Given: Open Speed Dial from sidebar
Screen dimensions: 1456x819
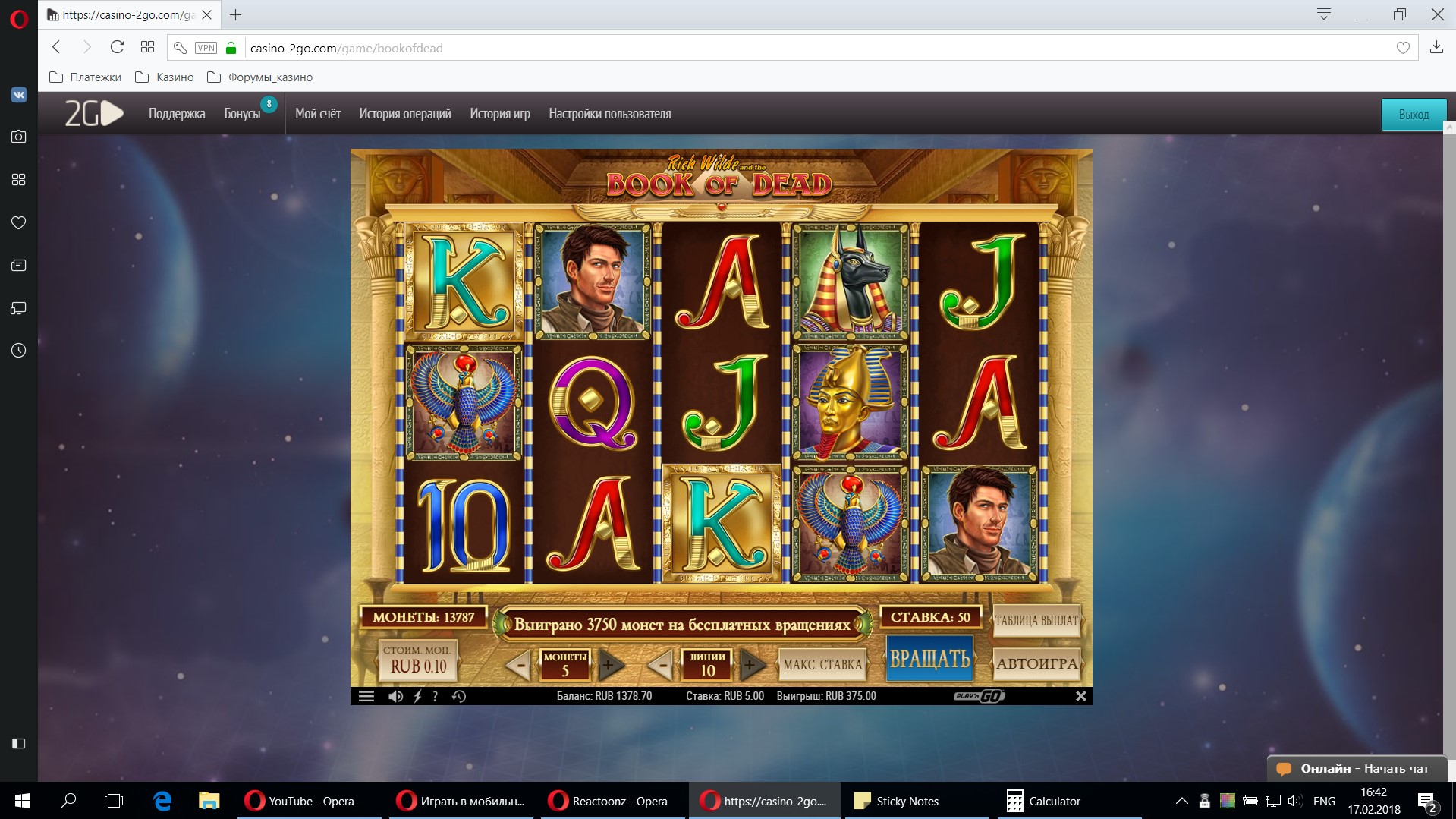Looking at the screenshot, I should (19, 179).
